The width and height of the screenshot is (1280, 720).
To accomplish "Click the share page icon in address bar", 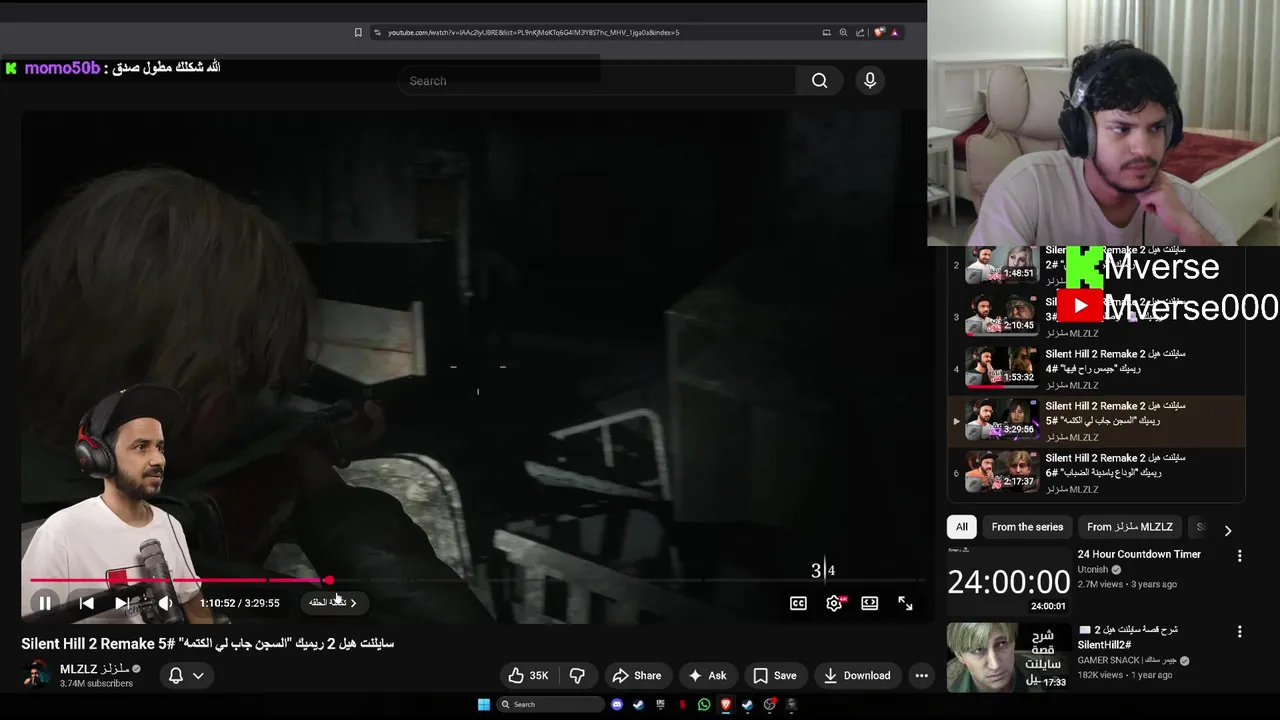I will pyautogui.click(x=860, y=32).
